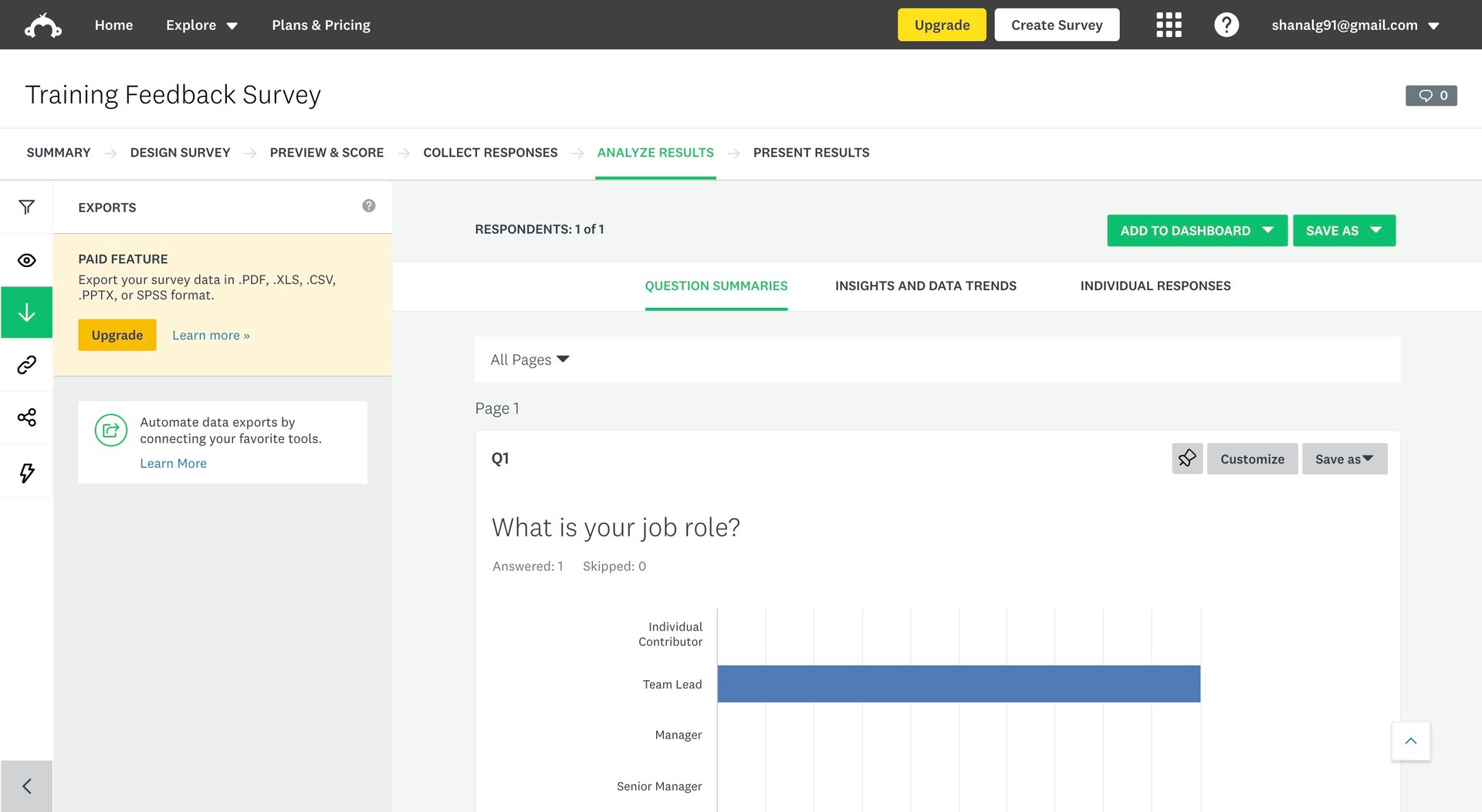Switch to the Preview & Score tab
Image resolution: width=1482 pixels, height=812 pixels.
(x=327, y=153)
